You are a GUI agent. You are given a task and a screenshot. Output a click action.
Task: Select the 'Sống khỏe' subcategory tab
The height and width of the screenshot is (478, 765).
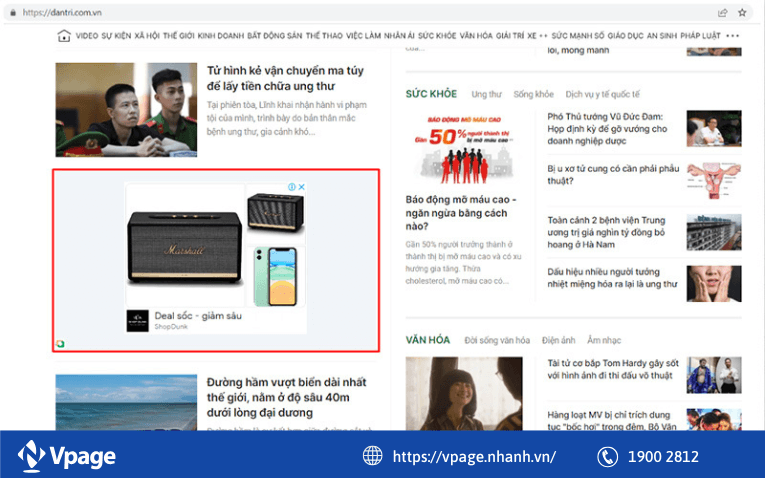click(533, 94)
